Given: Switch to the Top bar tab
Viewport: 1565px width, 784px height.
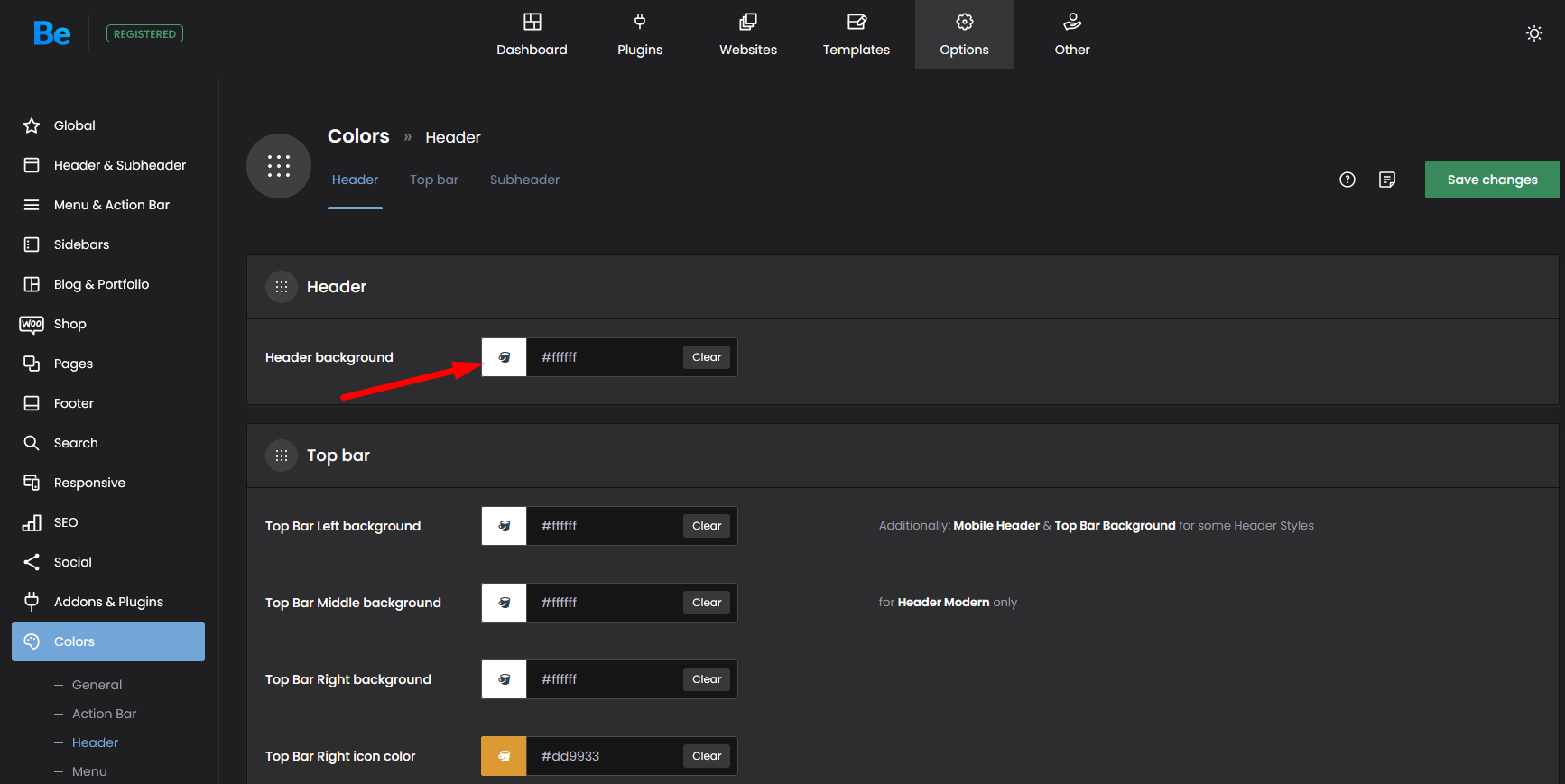Looking at the screenshot, I should pos(434,180).
